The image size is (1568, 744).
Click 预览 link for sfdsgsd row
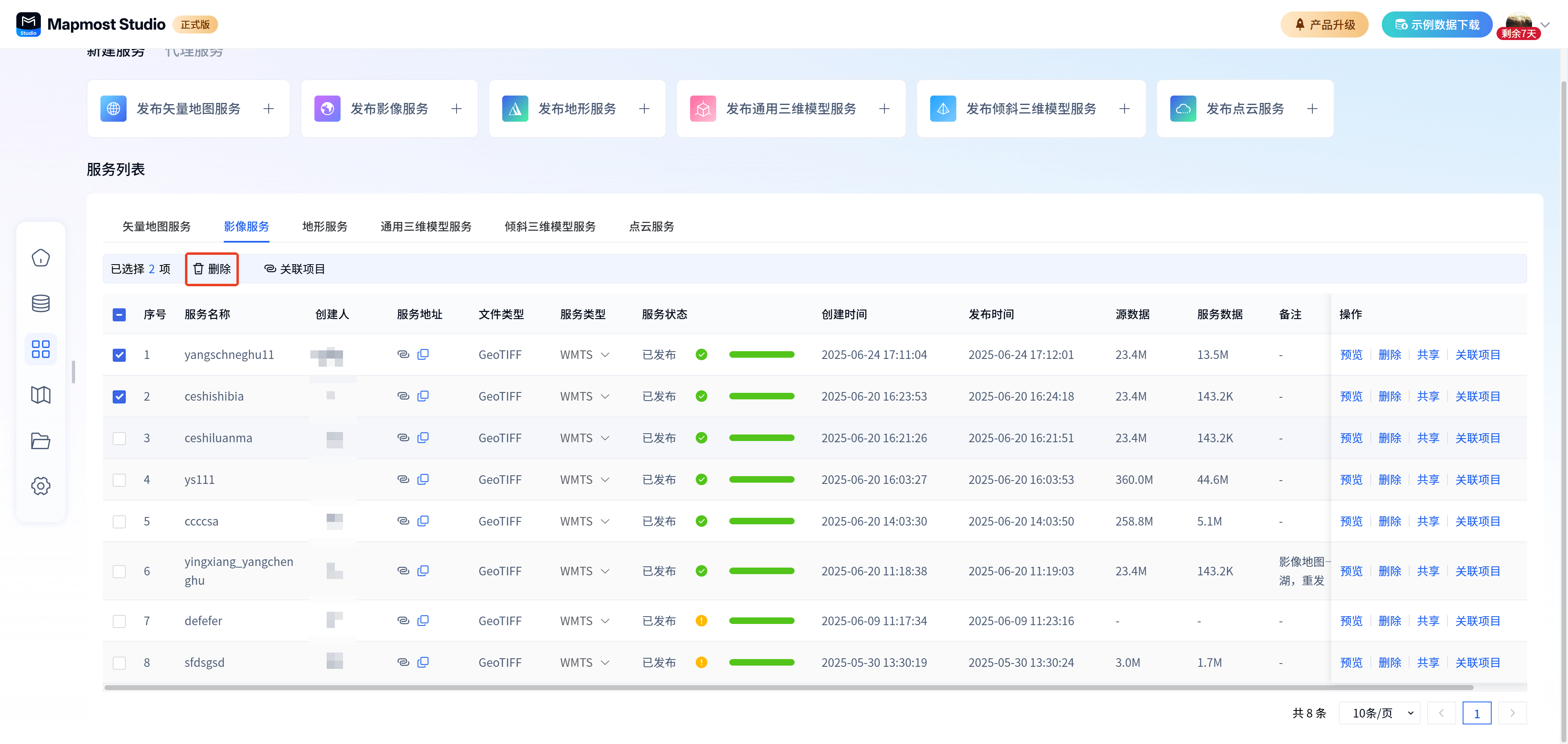pyautogui.click(x=1351, y=662)
